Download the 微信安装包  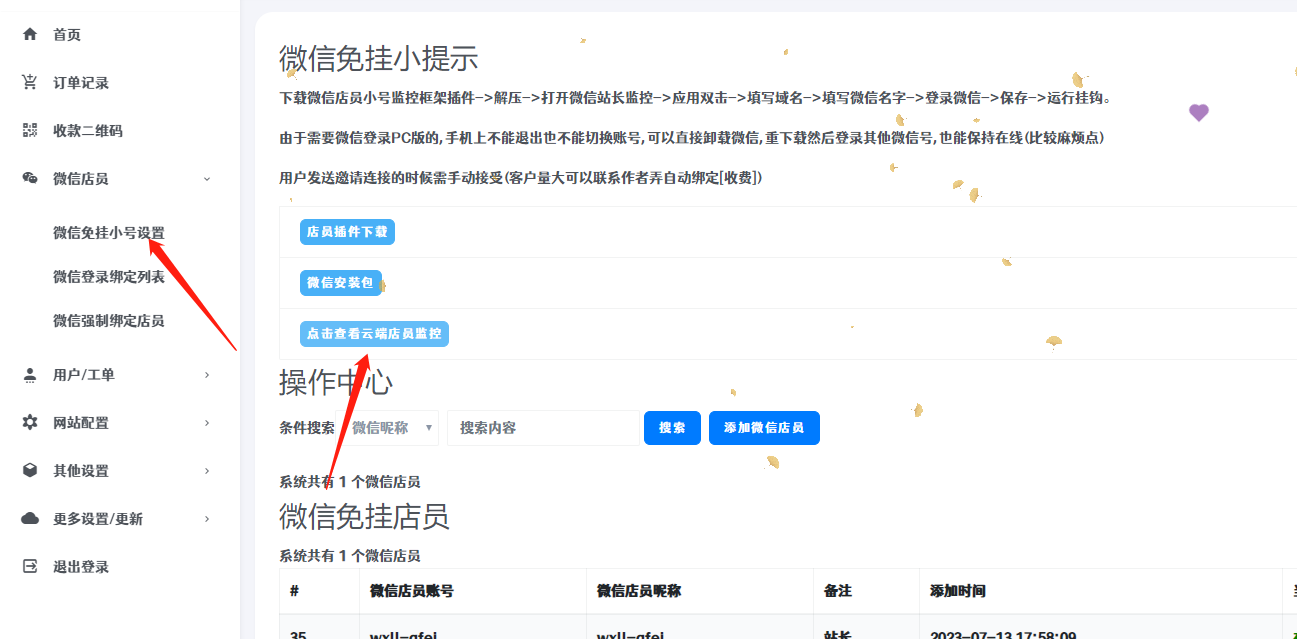340,282
